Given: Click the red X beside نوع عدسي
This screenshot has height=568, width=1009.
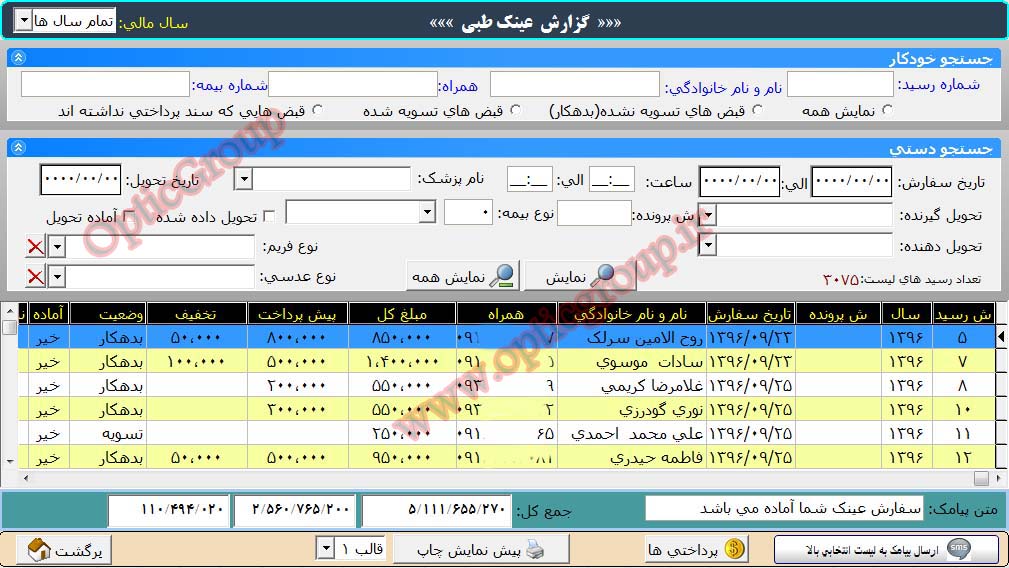Looking at the screenshot, I should (x=35, y=277).
